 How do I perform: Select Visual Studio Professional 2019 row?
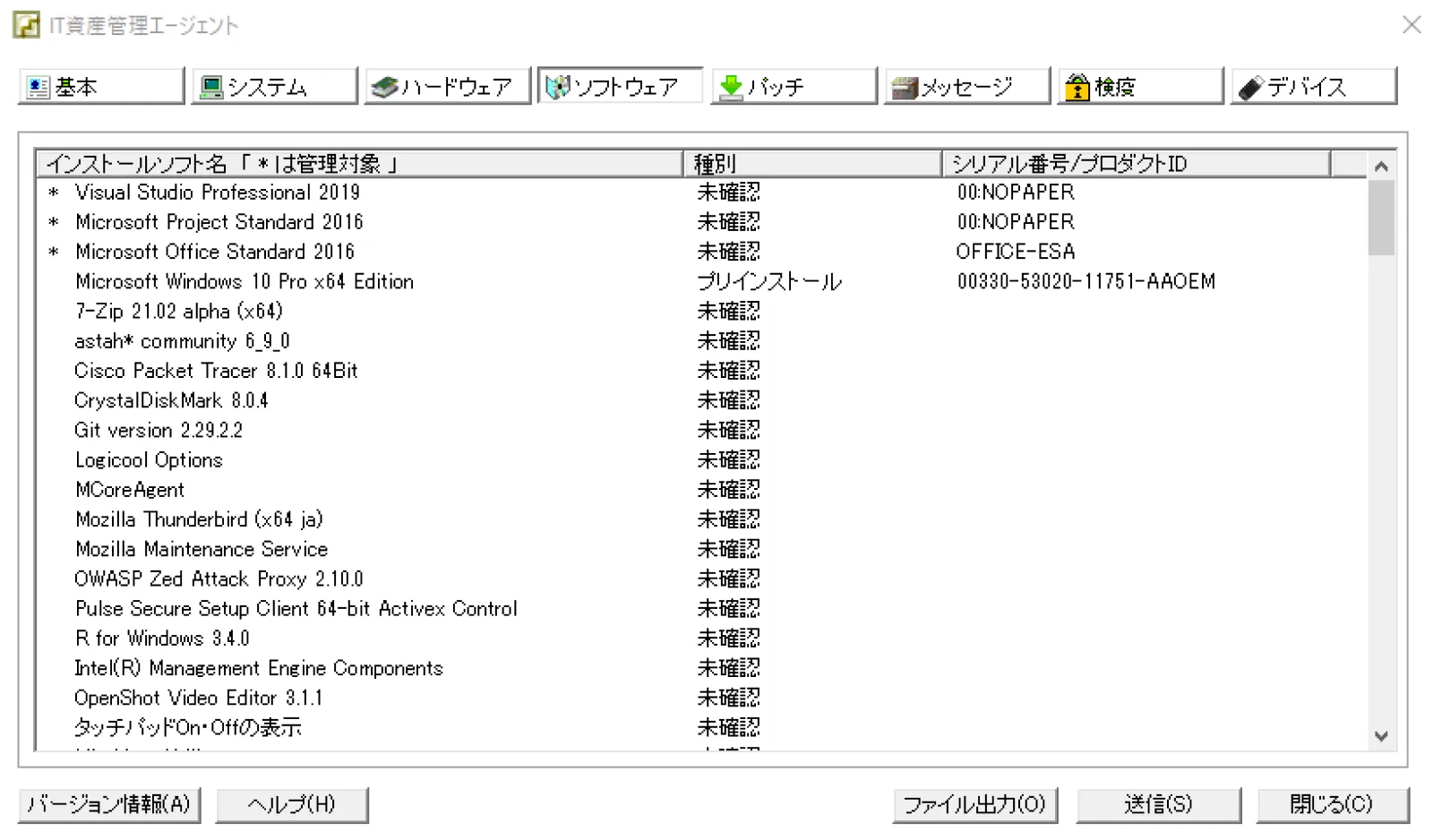click(702, 193)
